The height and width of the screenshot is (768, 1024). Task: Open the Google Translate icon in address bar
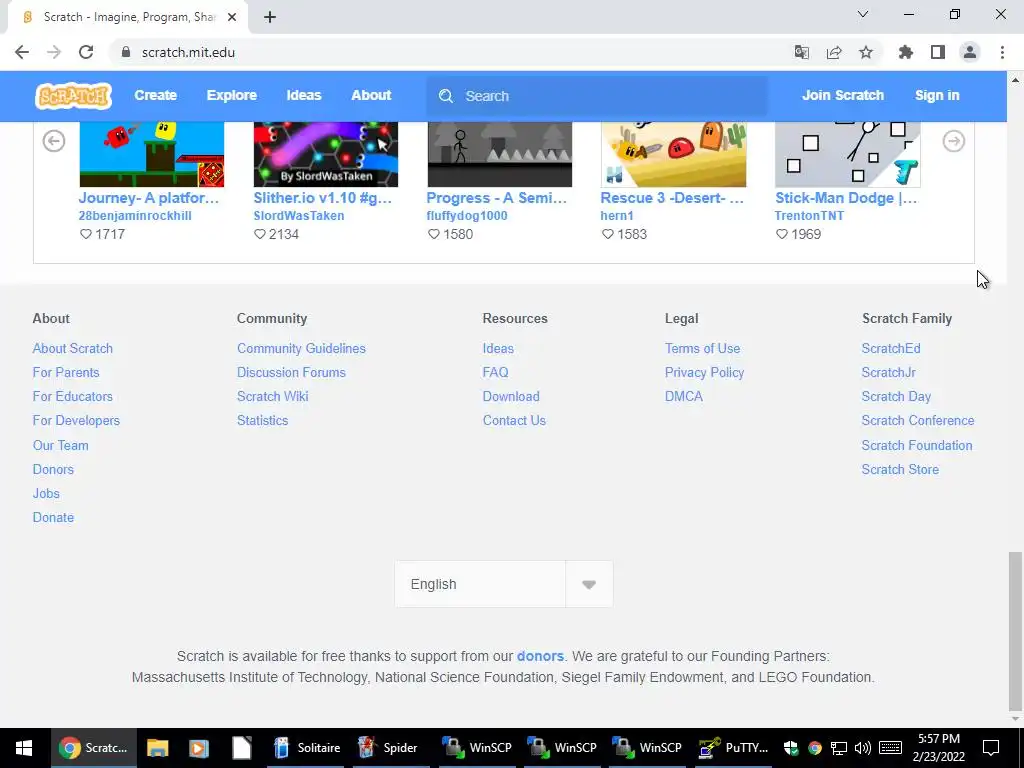coord(802,52)
